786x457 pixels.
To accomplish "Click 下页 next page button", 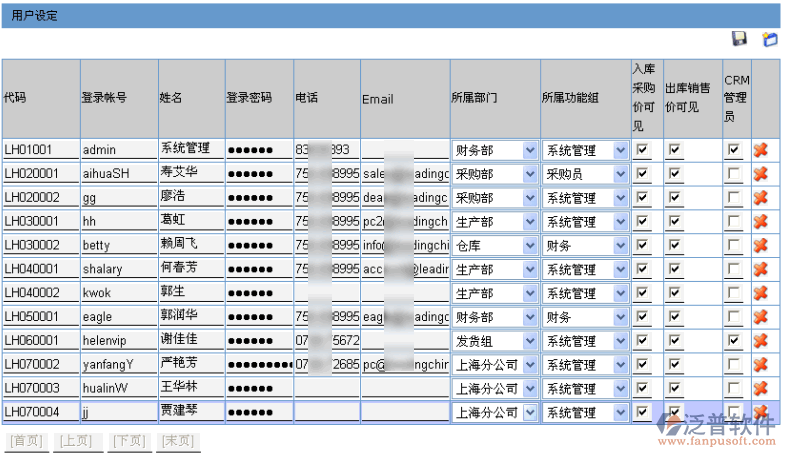I will (x=128, y=441).
